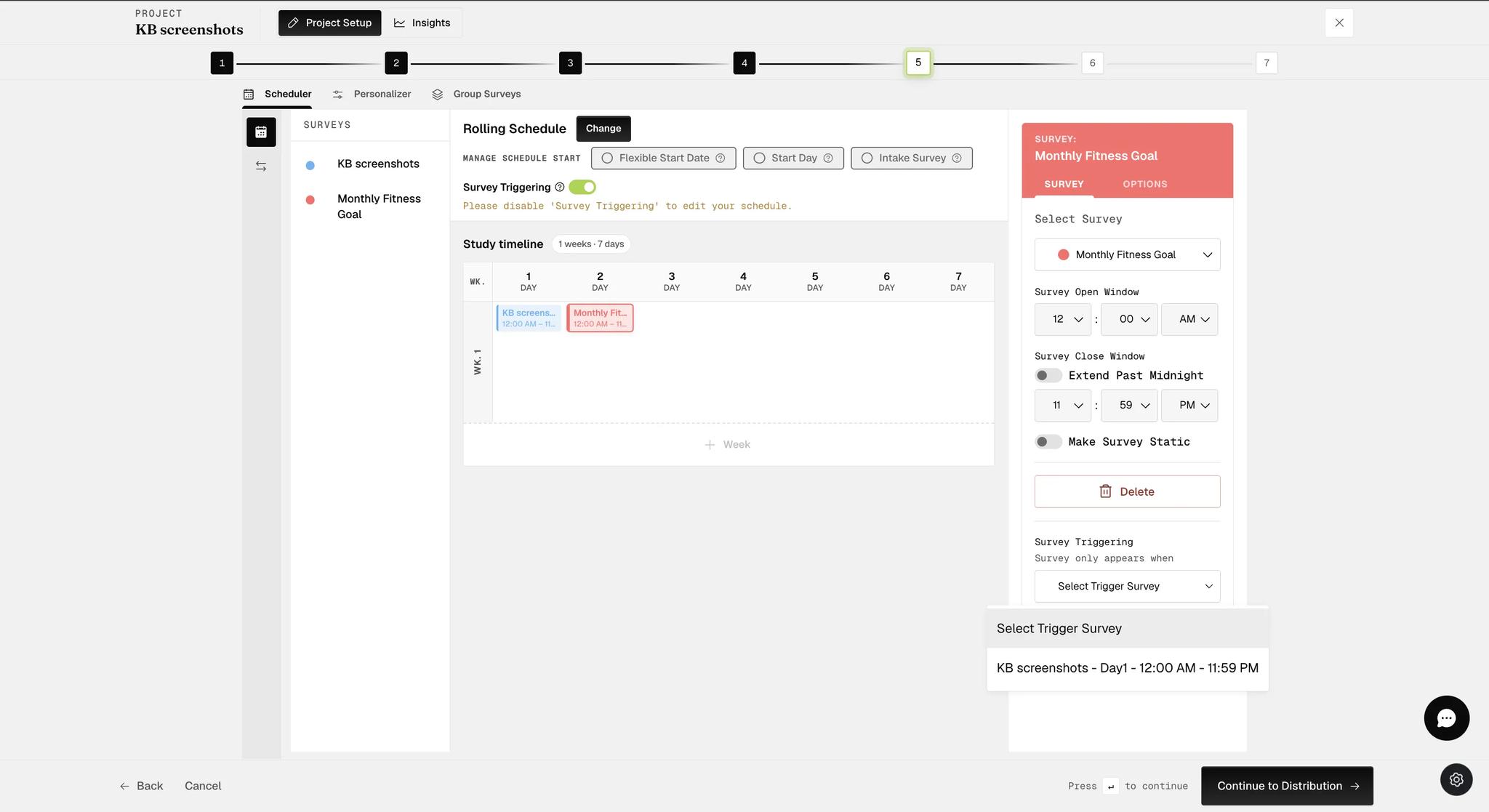Select the Monthly Fit... block on Day 2
This screenshot has height=812, width=1489.
point(600,318)
